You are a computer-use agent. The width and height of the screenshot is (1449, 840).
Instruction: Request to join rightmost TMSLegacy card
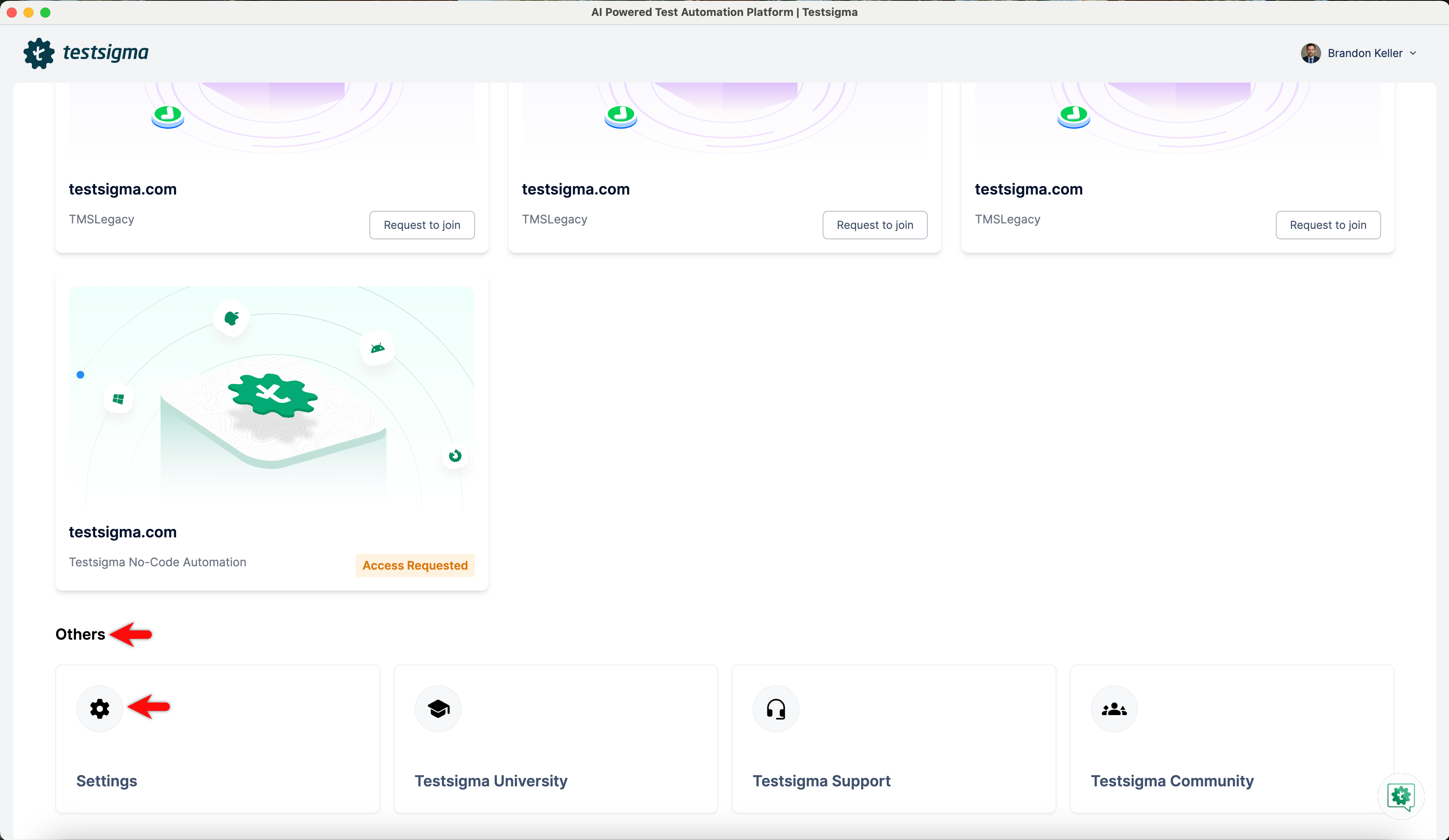click(1328, 225)
